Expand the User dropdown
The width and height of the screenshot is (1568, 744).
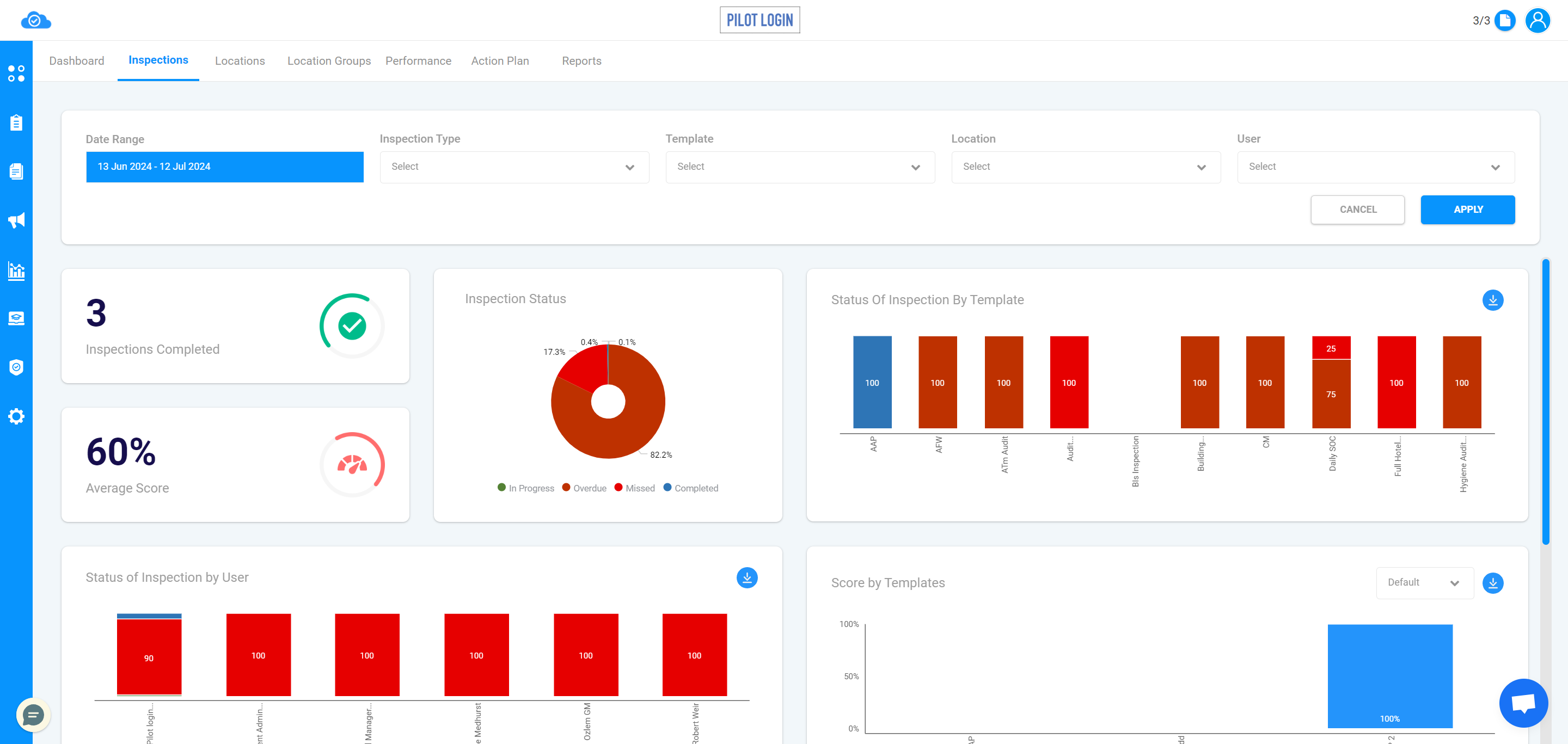pyautogui.click(x=1376, y=167)
